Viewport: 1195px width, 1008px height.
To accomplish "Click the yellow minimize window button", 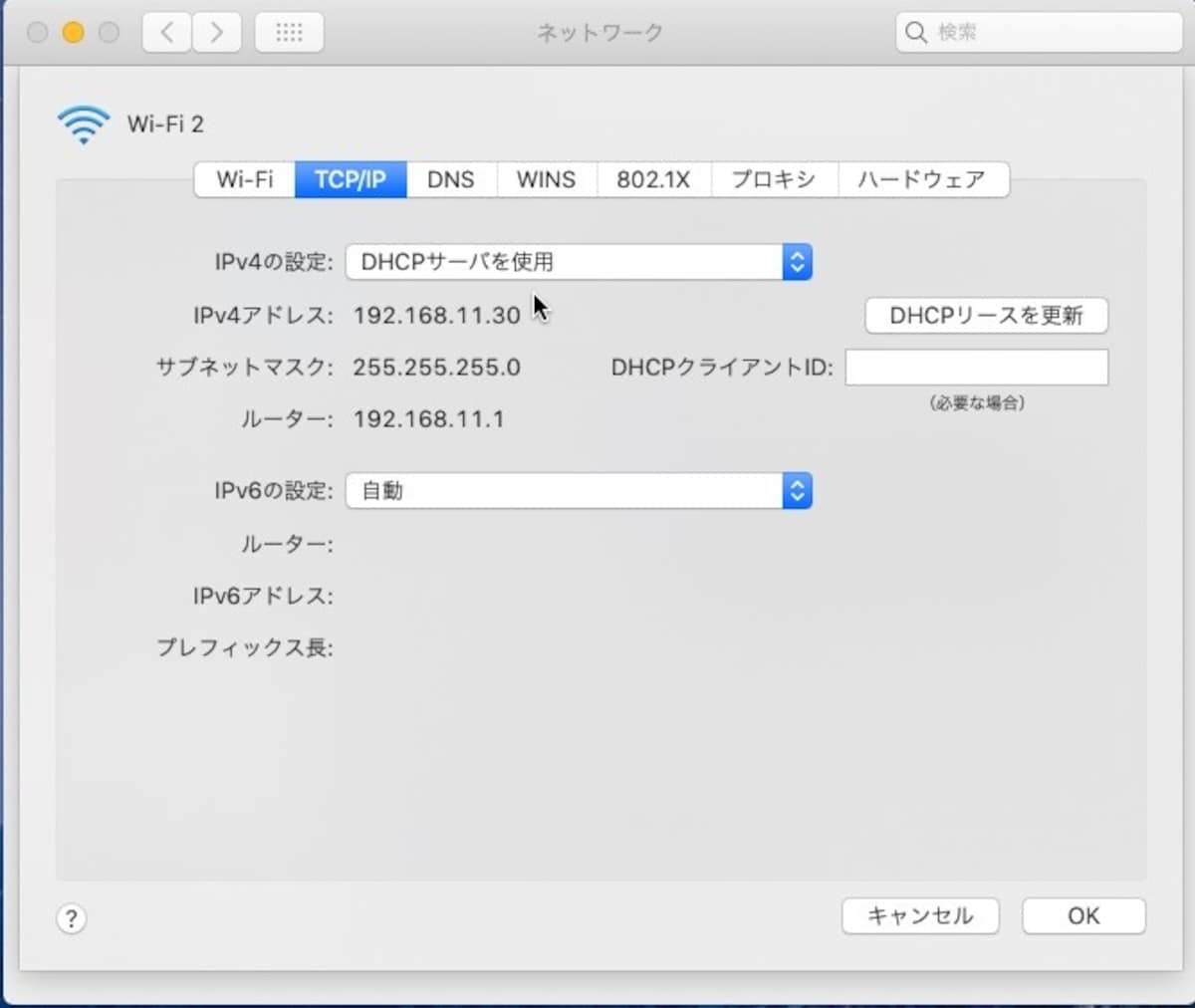I will point(73,33).
